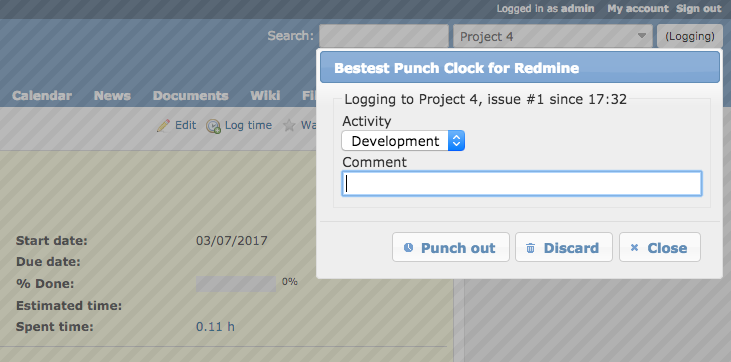Go to the Documents tab
The image size is (731, 362).
click(191, 96)
